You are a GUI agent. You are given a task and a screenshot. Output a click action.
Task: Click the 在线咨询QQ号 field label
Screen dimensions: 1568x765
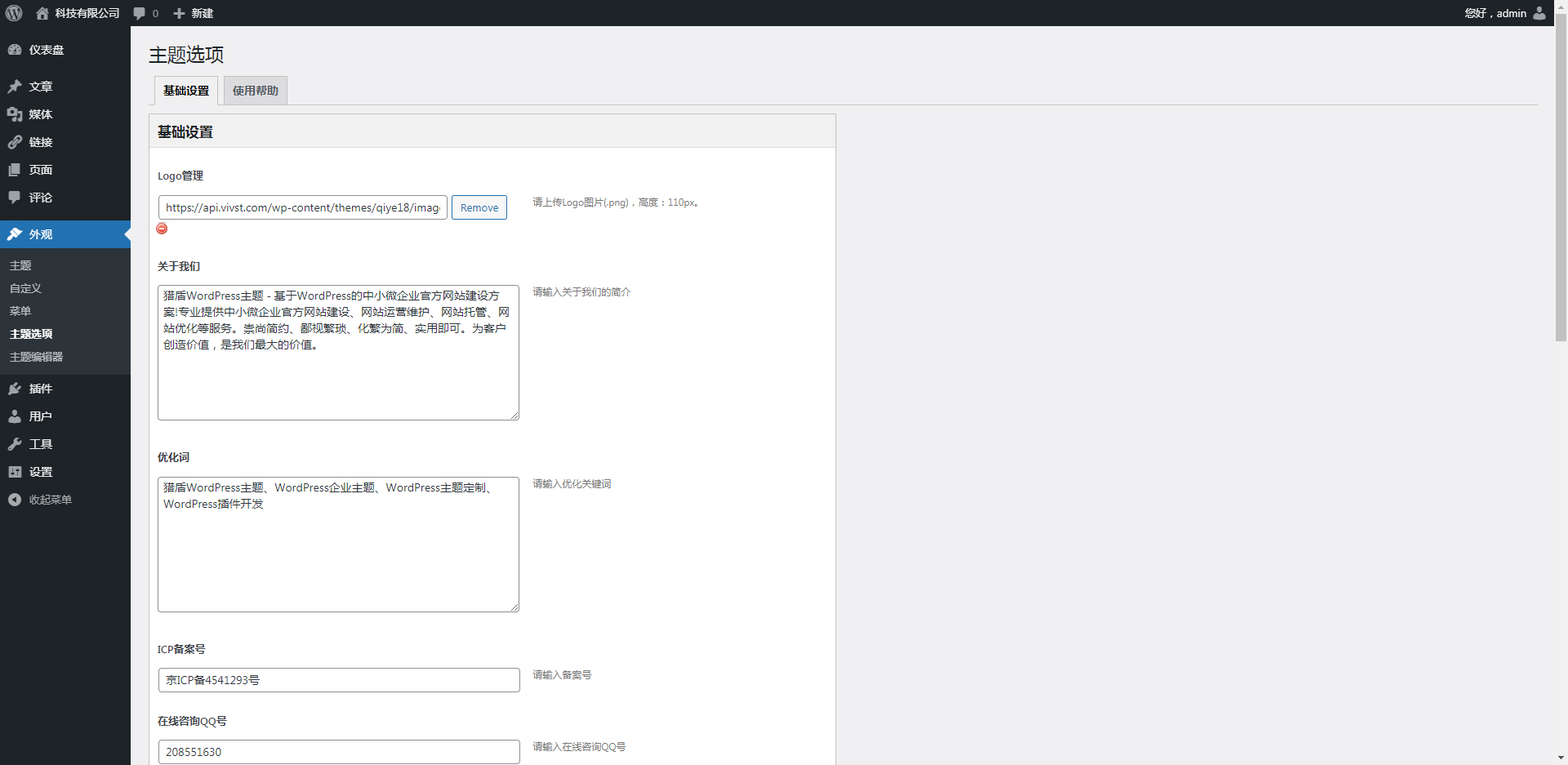(192, 721)
